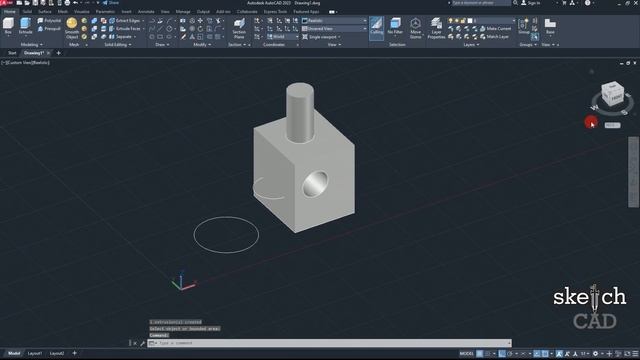640x360 pixels.
Task: Switch to the Layout1 tab
Action: [x=35, y=353]
